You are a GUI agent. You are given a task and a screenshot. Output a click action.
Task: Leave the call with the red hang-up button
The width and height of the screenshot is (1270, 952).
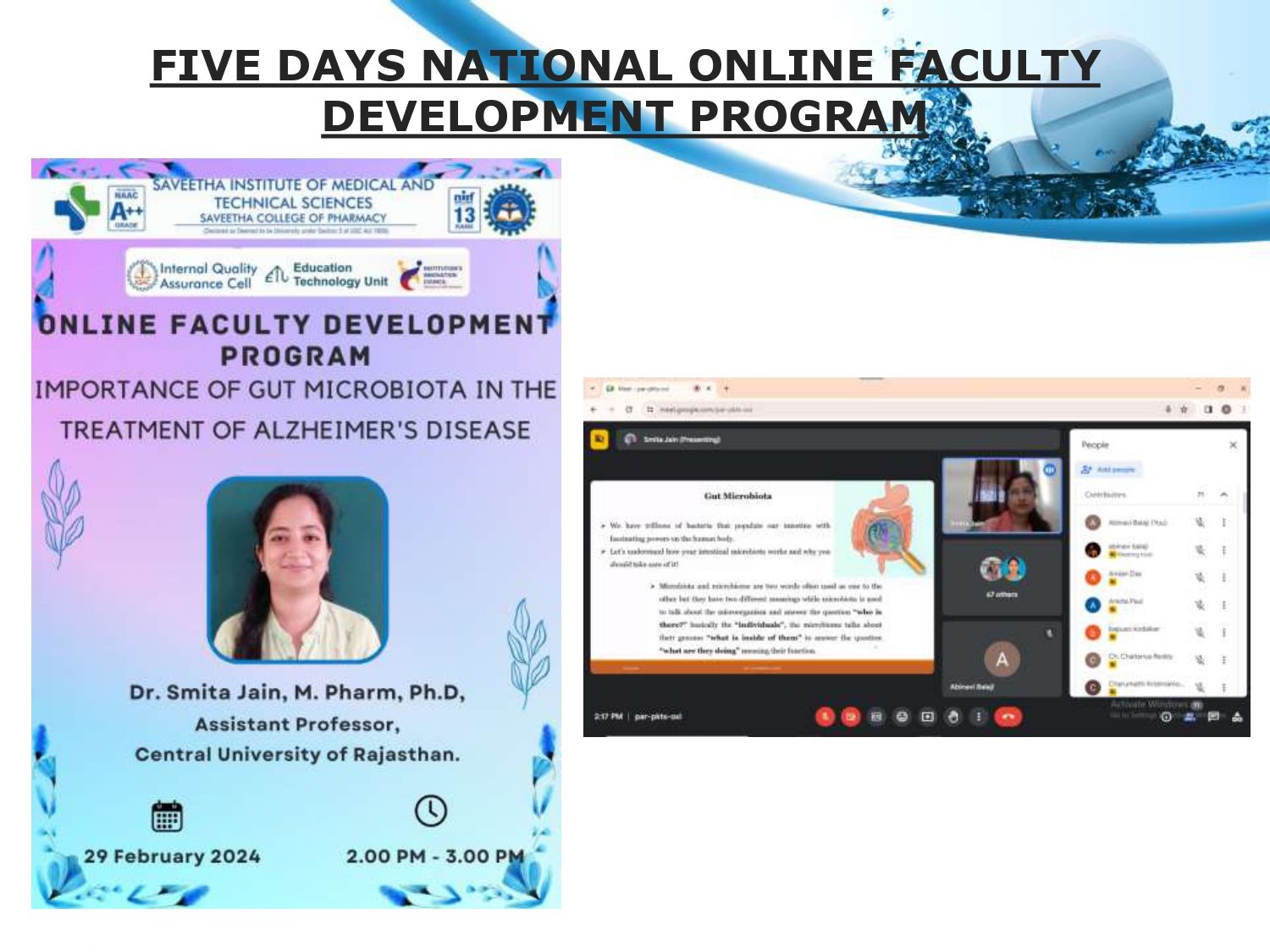tap(1008, 717)
